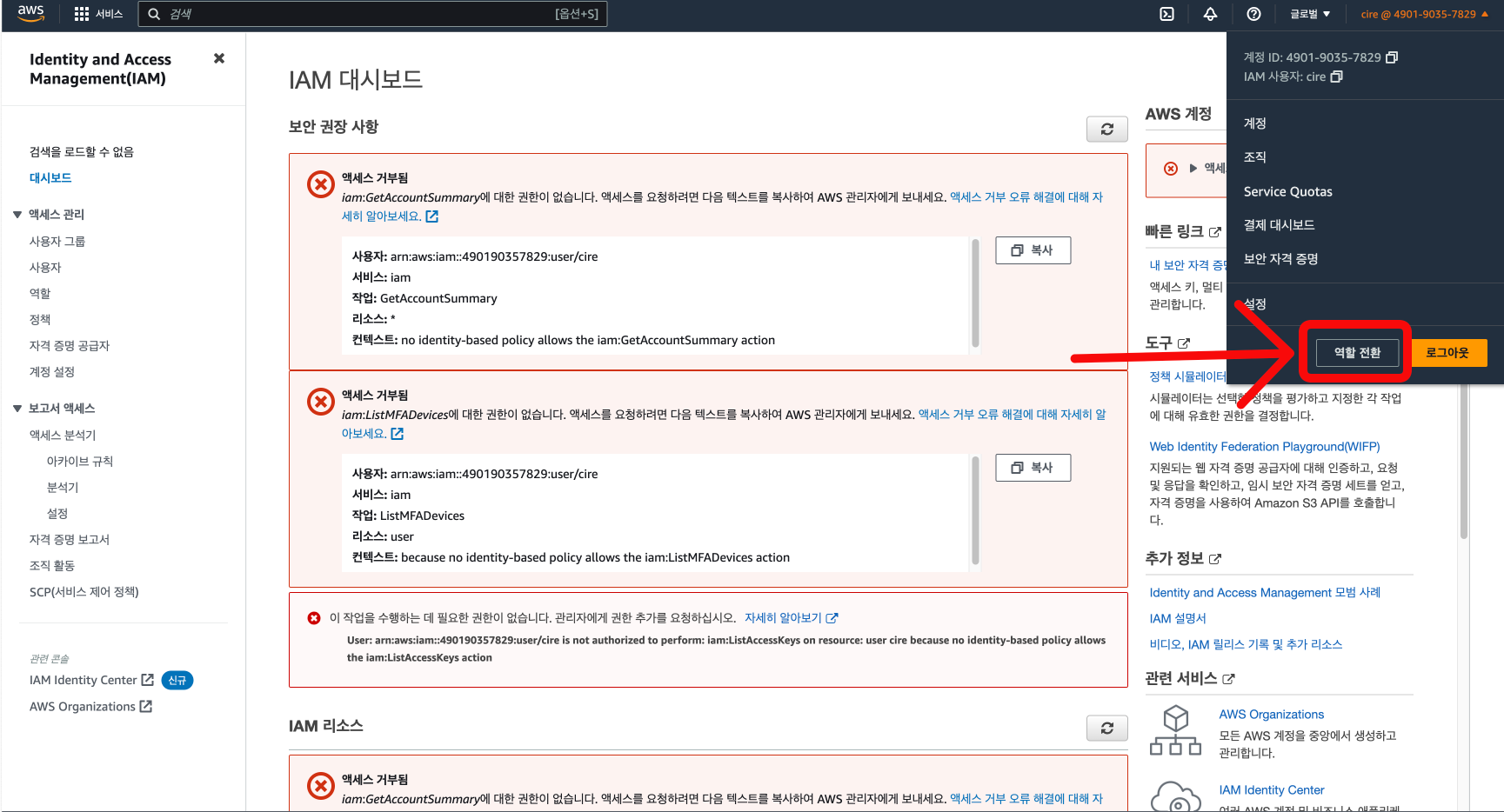Viewport: 1504px width, 812px height.
Task: Click the ListMFADevices access denied icon
Action: (x=321, y=401)
